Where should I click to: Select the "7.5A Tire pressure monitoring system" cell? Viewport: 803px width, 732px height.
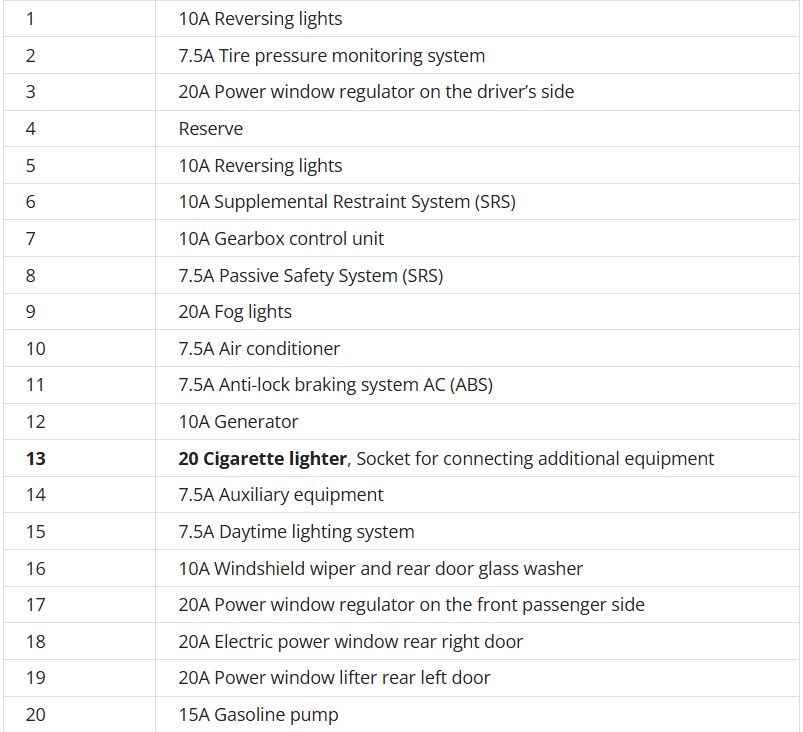click(331, 56)
